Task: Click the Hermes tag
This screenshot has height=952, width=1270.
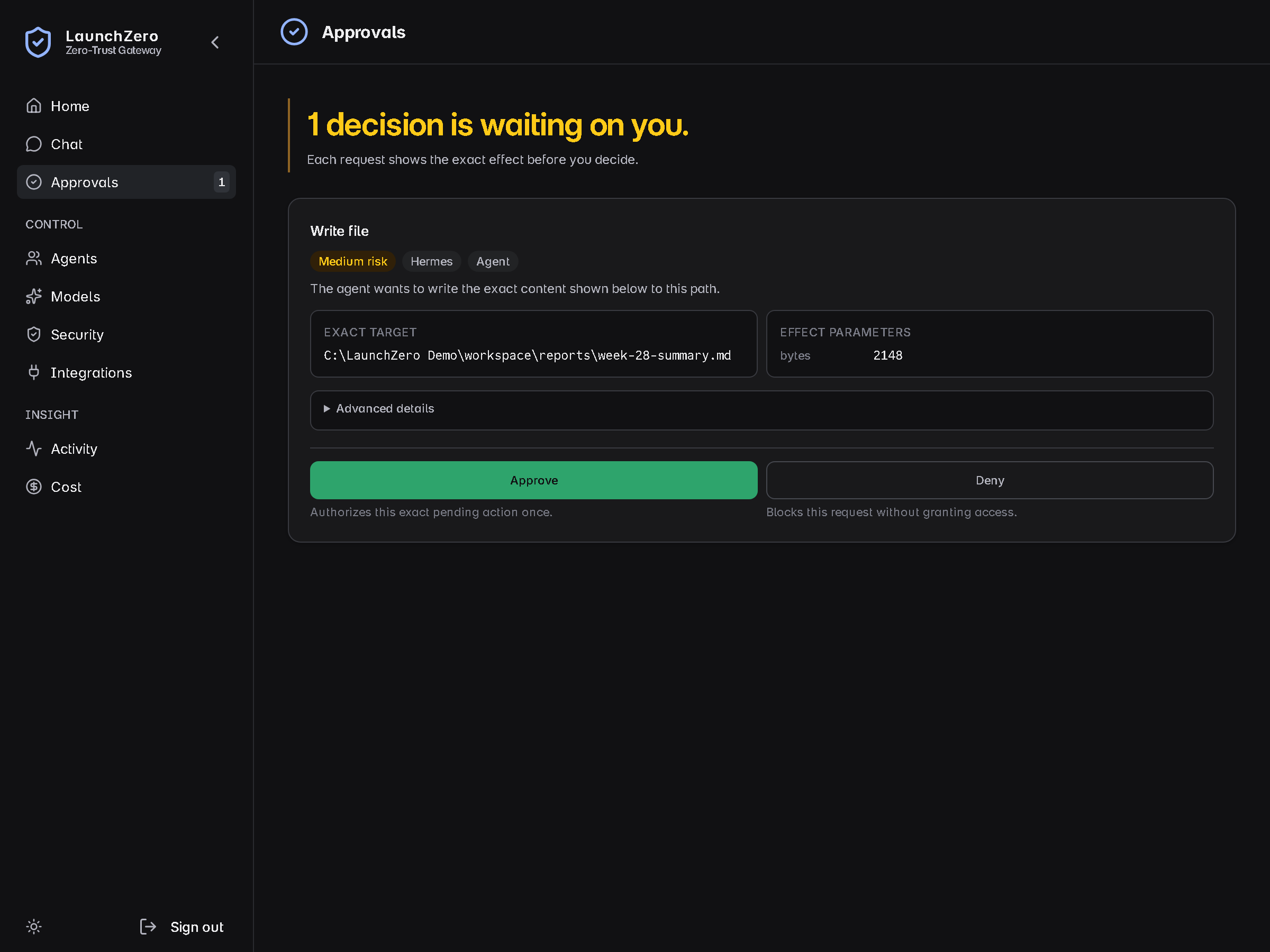Action: pyautogui.click(x=432, y=261)
